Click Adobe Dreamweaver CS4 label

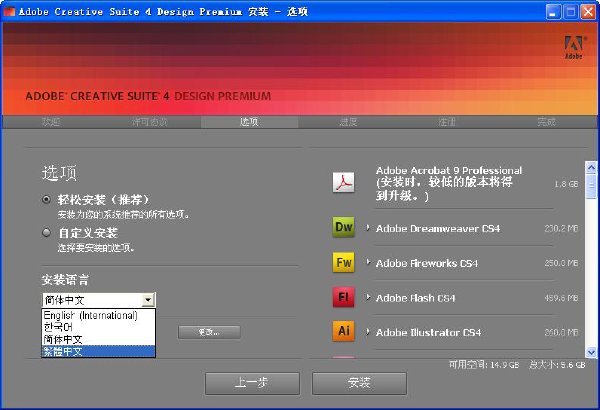pyautogui.click(x=438, y=229)
